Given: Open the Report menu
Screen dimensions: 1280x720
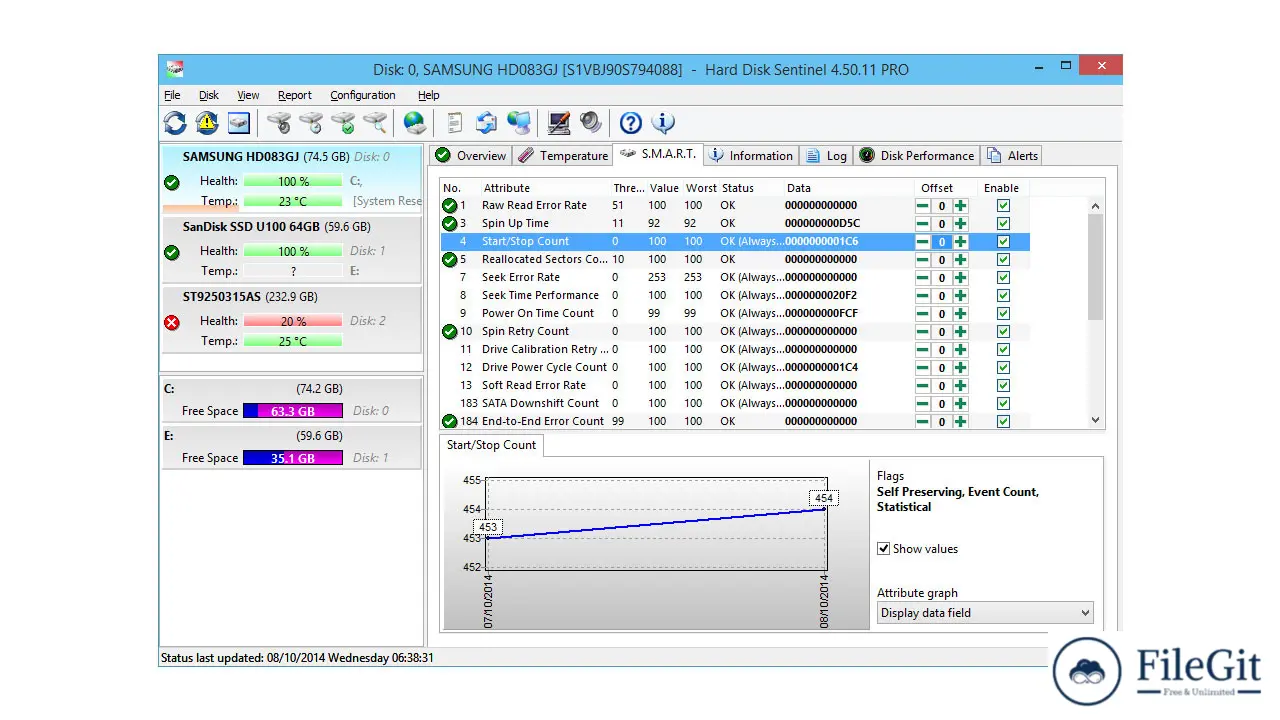Looking at the screenshot, I should click(x=295, y=95).
